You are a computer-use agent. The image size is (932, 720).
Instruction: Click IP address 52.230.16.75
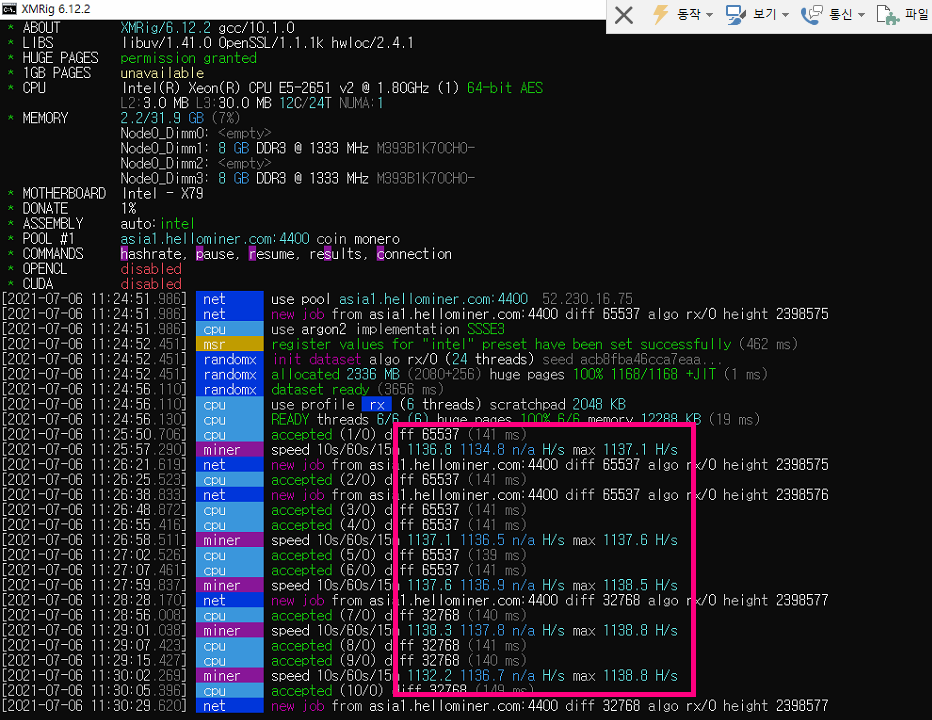click(587, 298)
